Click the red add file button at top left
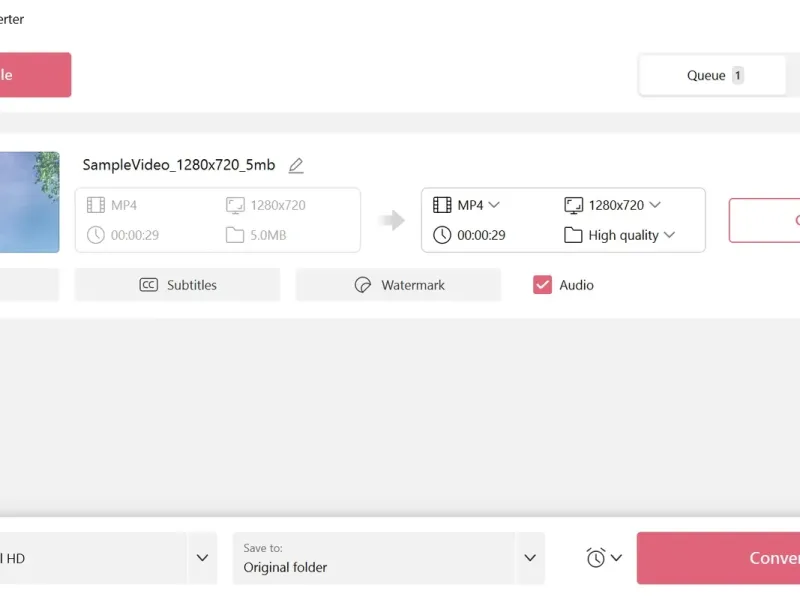The width and height of the screenshot is (800, 600). pos(35,75)
